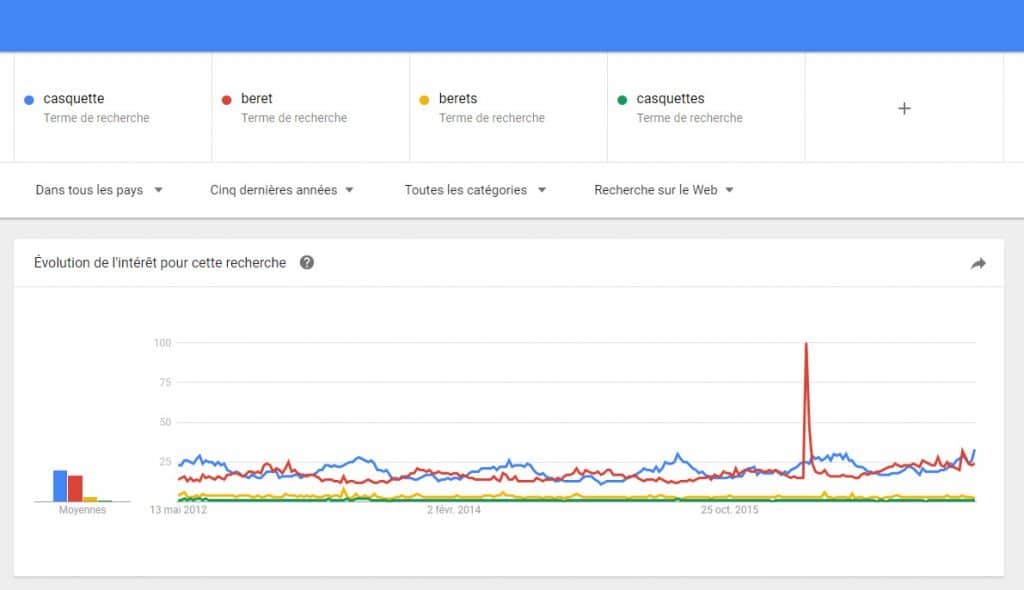Edit the casquettes search term
Image resolution: width=1024 pixels, height=590 pixels.
[x=671, y=99]
